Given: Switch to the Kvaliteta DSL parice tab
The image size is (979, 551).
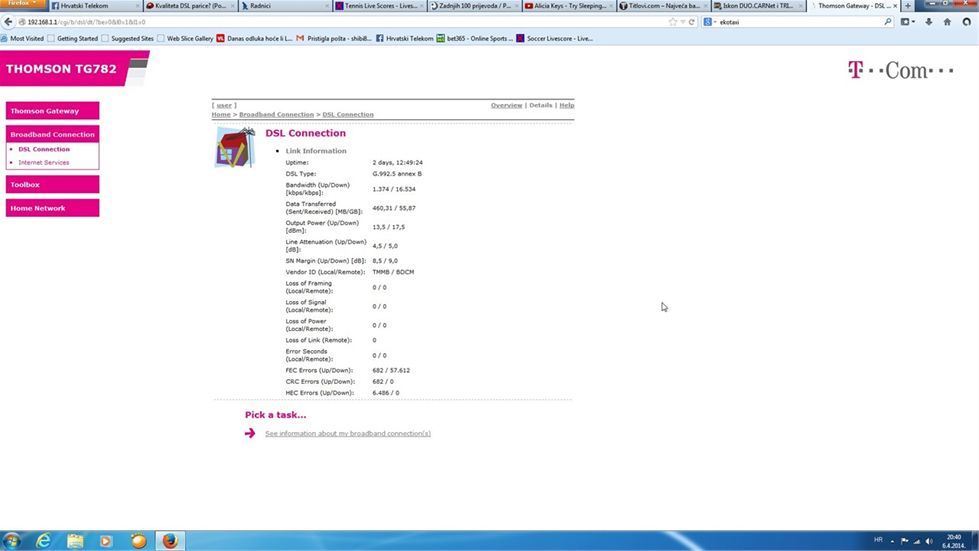Looking at the screenshot, I should tap(190, 6).
